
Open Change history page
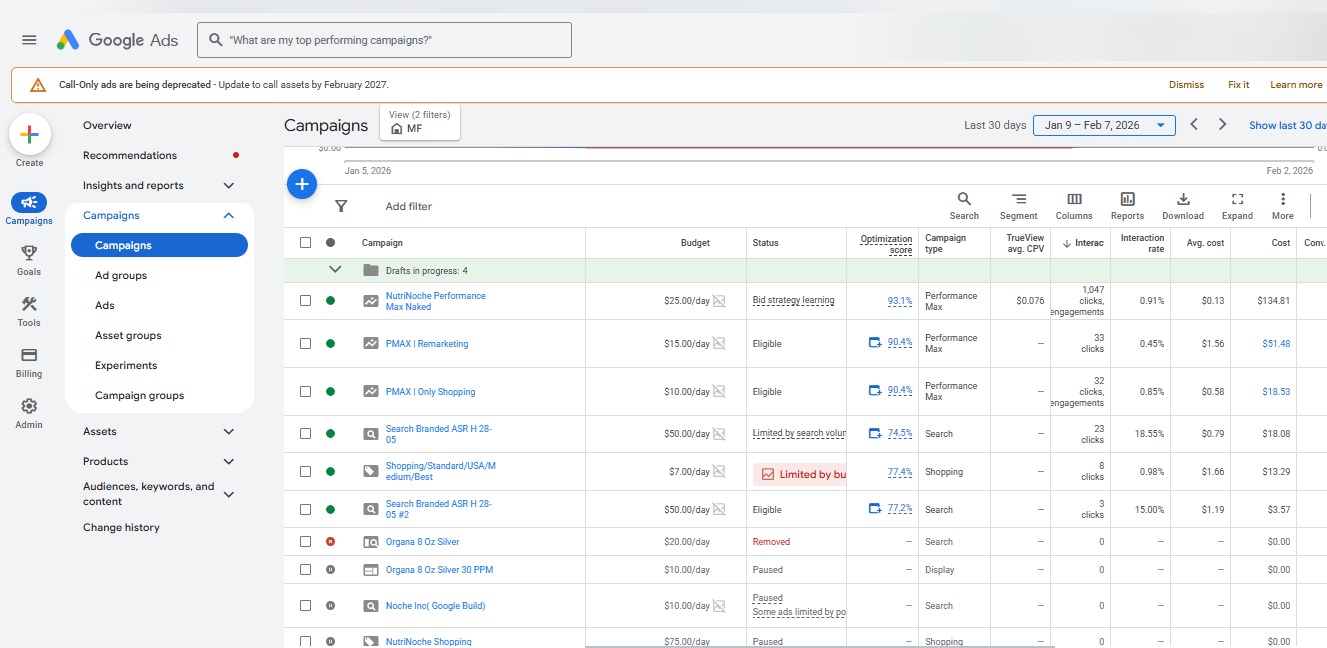121,528
